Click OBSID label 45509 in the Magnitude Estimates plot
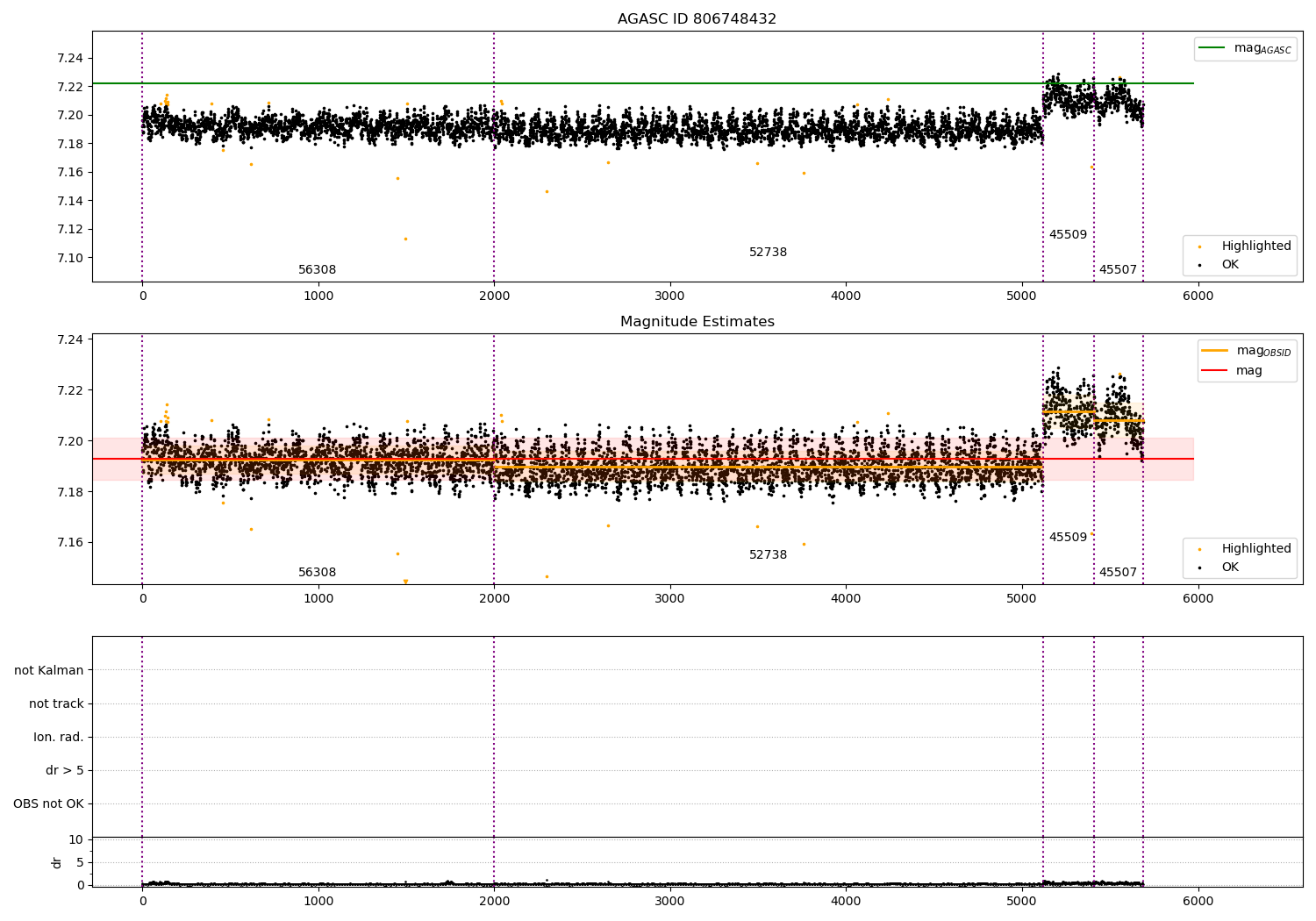 point(1068,538)
